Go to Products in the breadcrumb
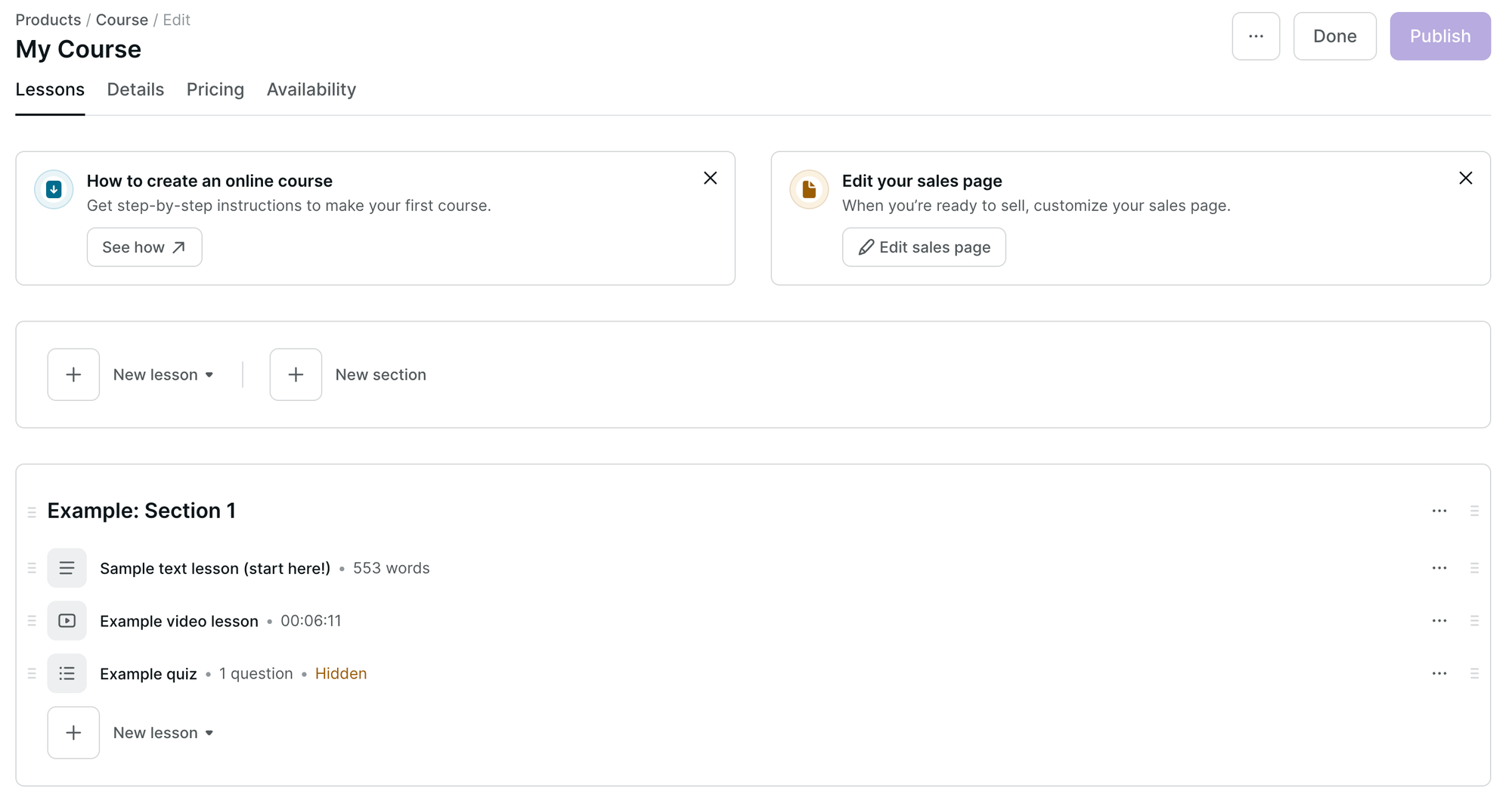 click(48, 20)
